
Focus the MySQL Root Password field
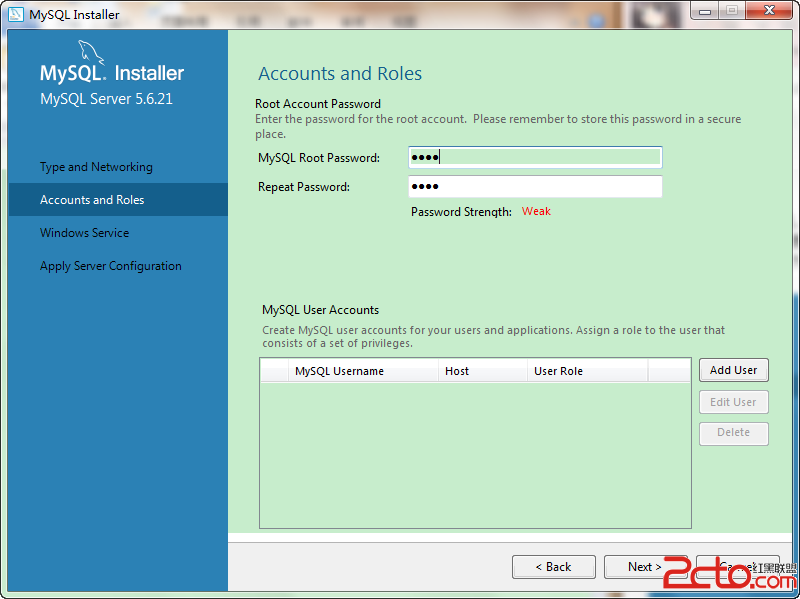[x=535, y=157]
